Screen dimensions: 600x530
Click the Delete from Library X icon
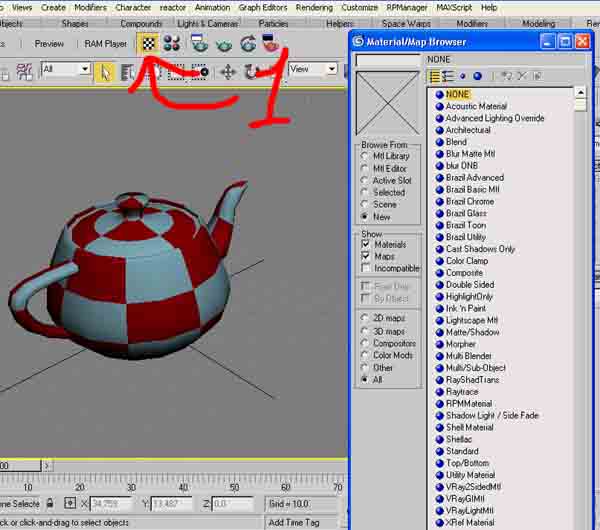tap(522, 76)
